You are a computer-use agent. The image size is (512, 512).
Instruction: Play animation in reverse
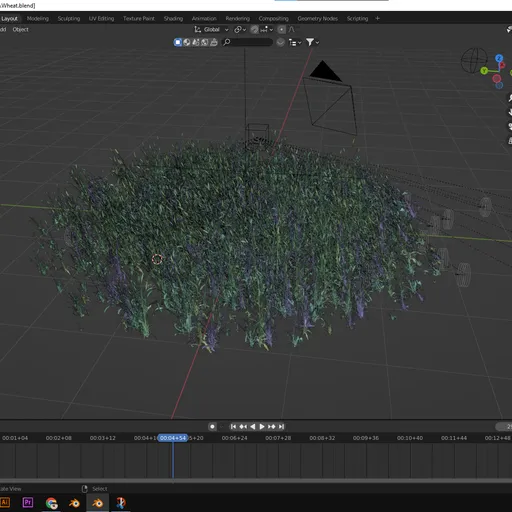point(253,427)
